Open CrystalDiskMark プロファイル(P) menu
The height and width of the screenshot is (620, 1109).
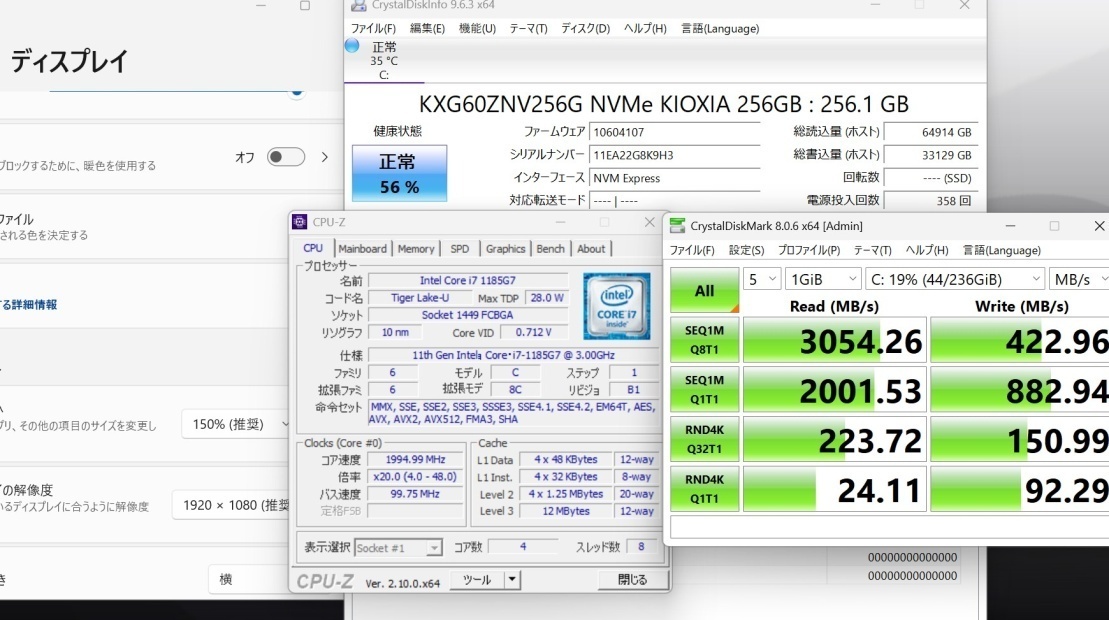tap(809, 250)
